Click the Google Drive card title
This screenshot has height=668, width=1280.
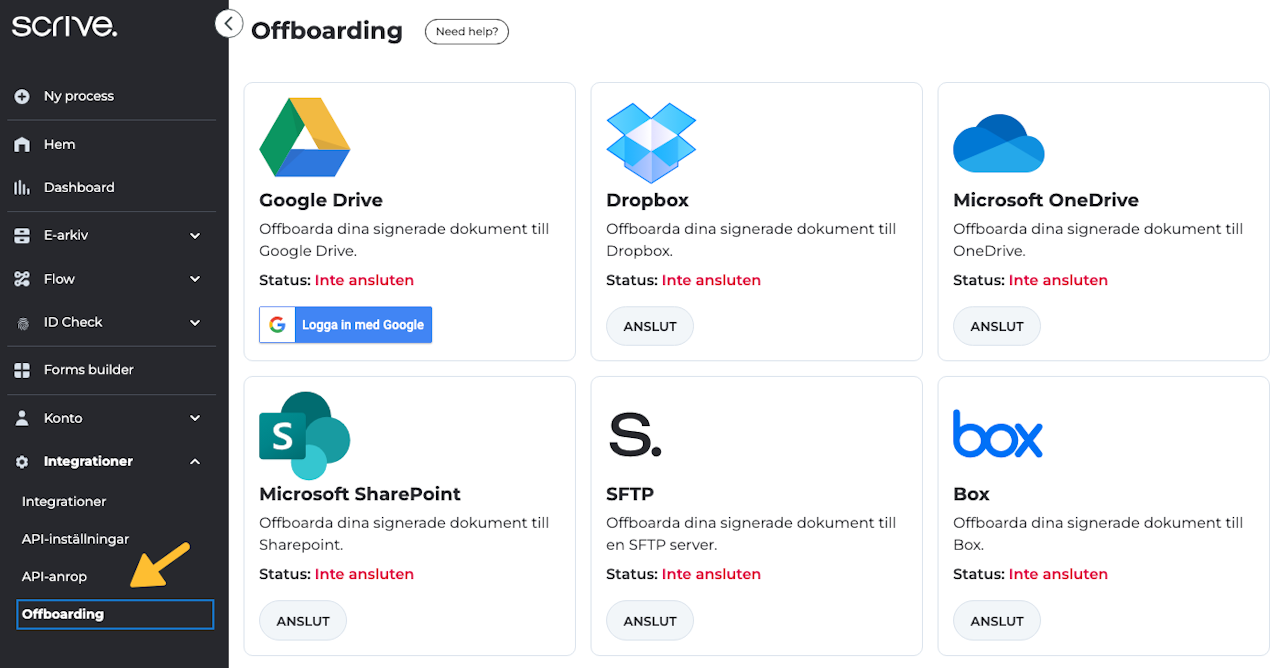tap(321, 200)
